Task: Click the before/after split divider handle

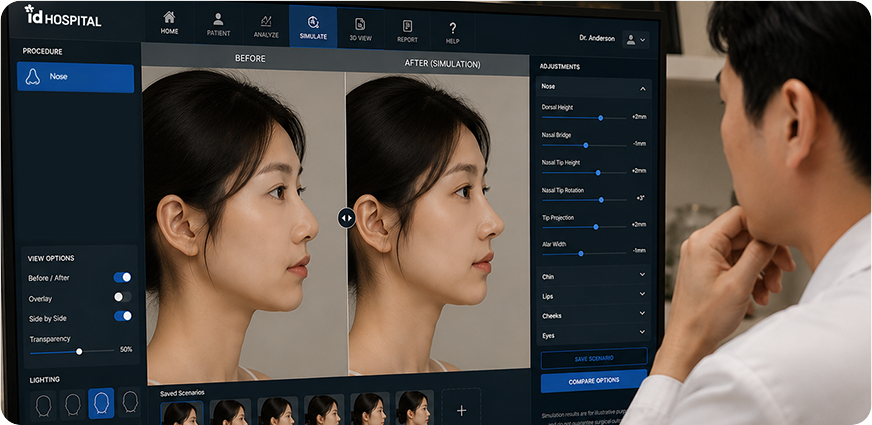Action: tap(346, 218)
